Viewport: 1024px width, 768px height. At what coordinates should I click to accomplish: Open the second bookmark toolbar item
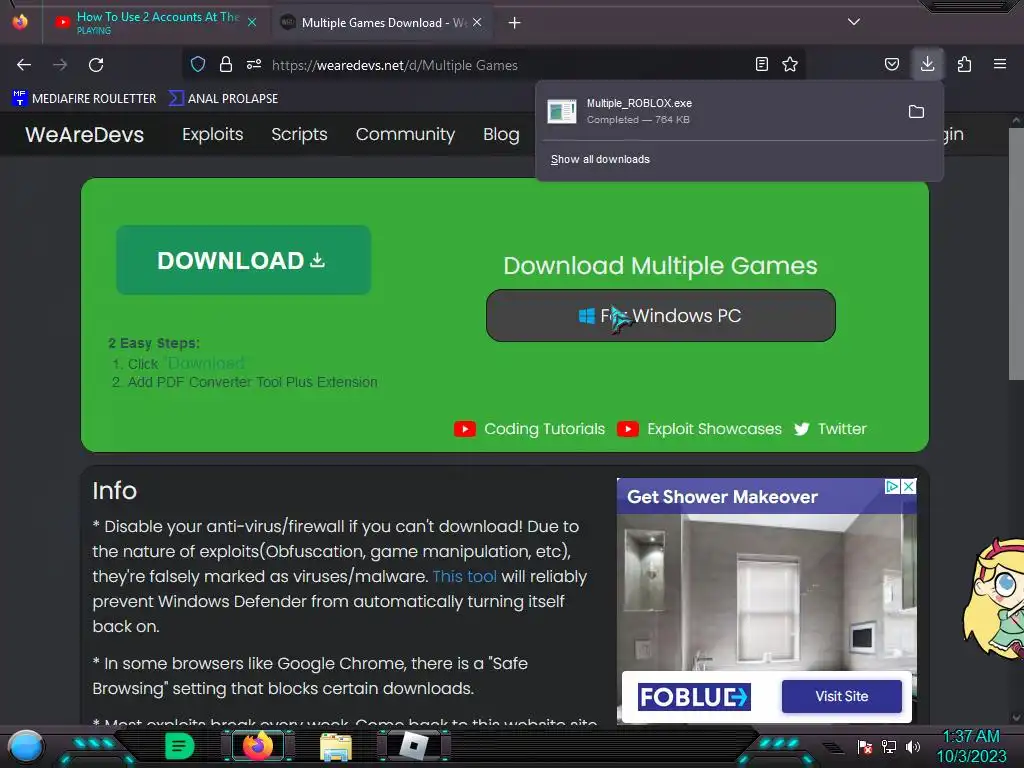pyautogui.click(x=223, y=99)
